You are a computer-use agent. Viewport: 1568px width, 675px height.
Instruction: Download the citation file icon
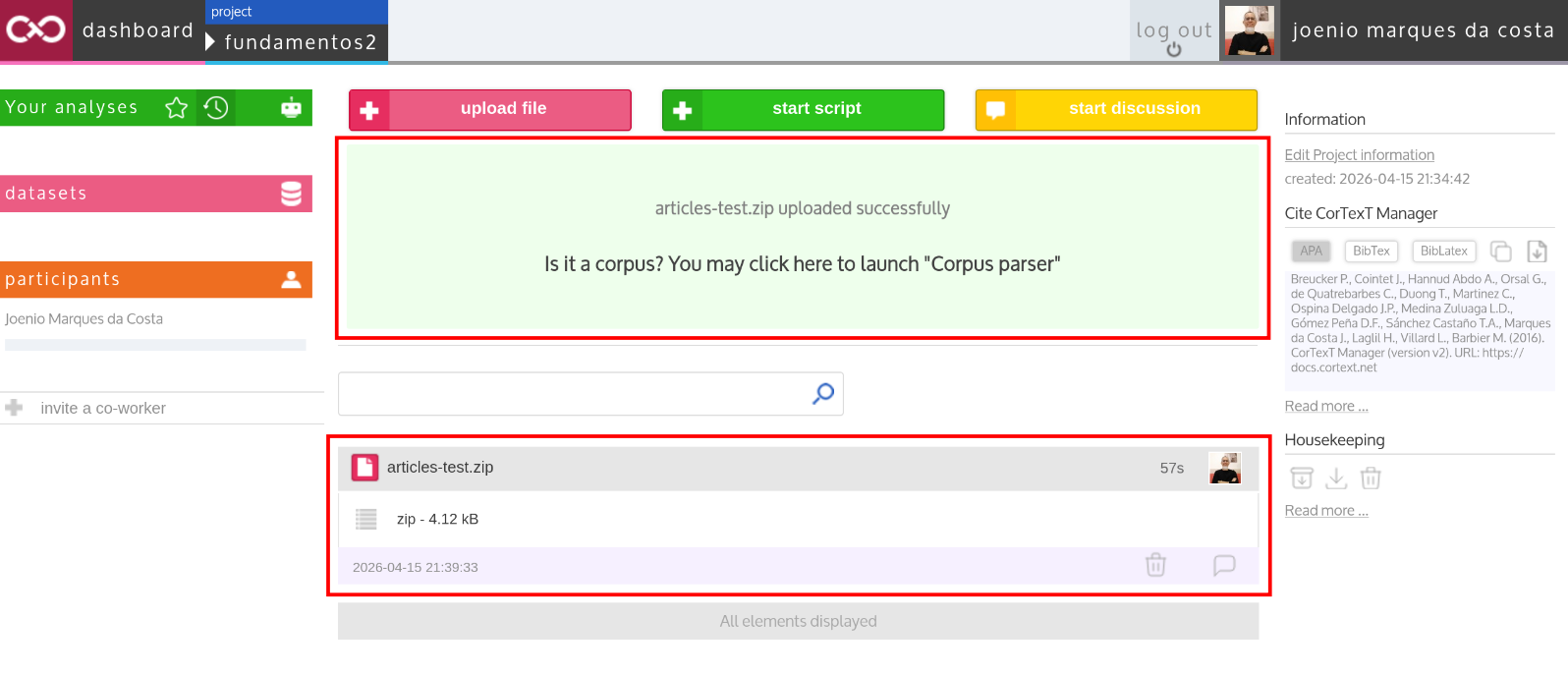click(1538, 252)
